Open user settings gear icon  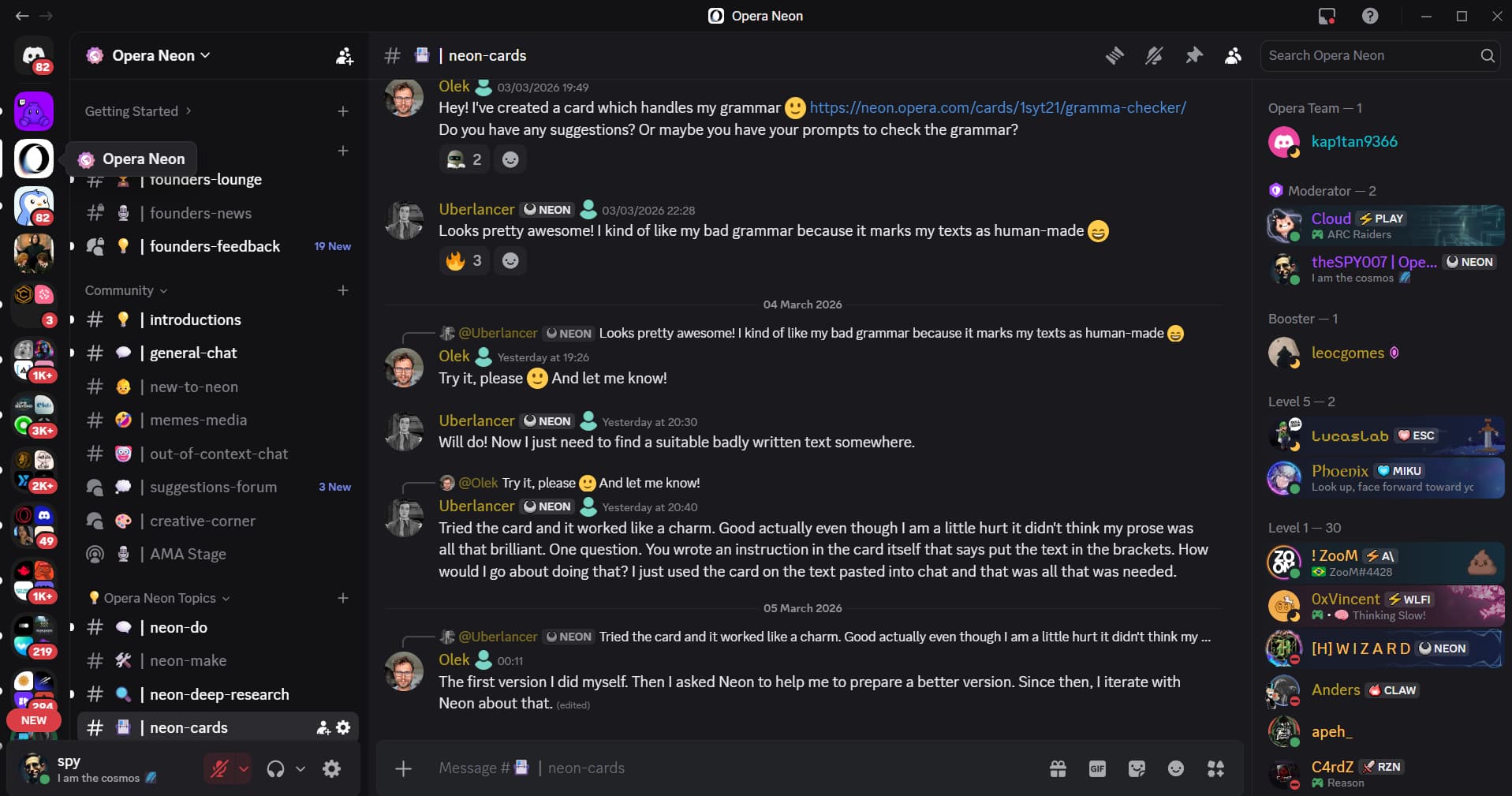(332, 768)
